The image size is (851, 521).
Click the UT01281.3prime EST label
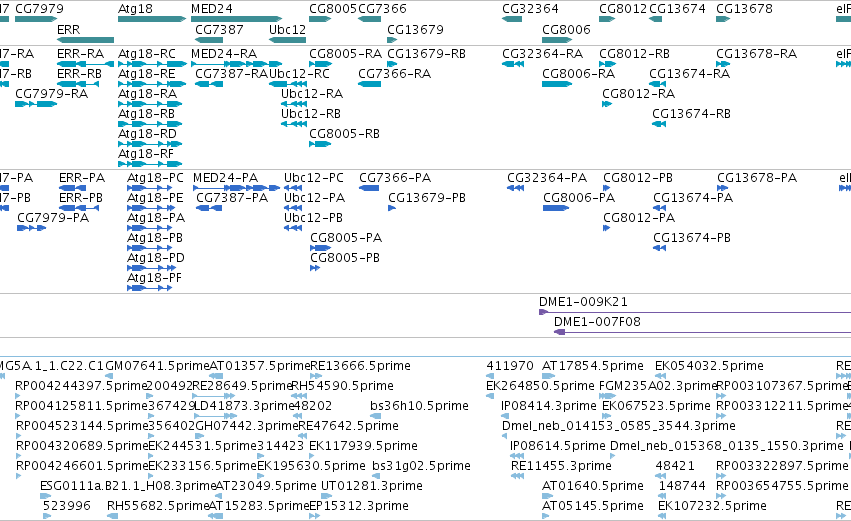coord(372,486)
